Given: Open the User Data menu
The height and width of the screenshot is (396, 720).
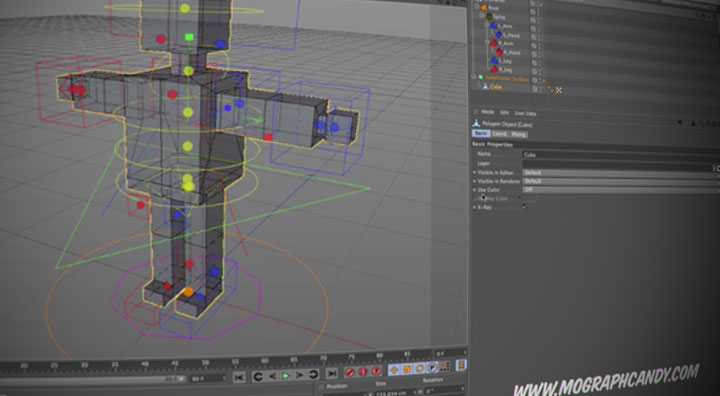Looking at the screenshot, I should pyautogui.click(x=525, y=113).
